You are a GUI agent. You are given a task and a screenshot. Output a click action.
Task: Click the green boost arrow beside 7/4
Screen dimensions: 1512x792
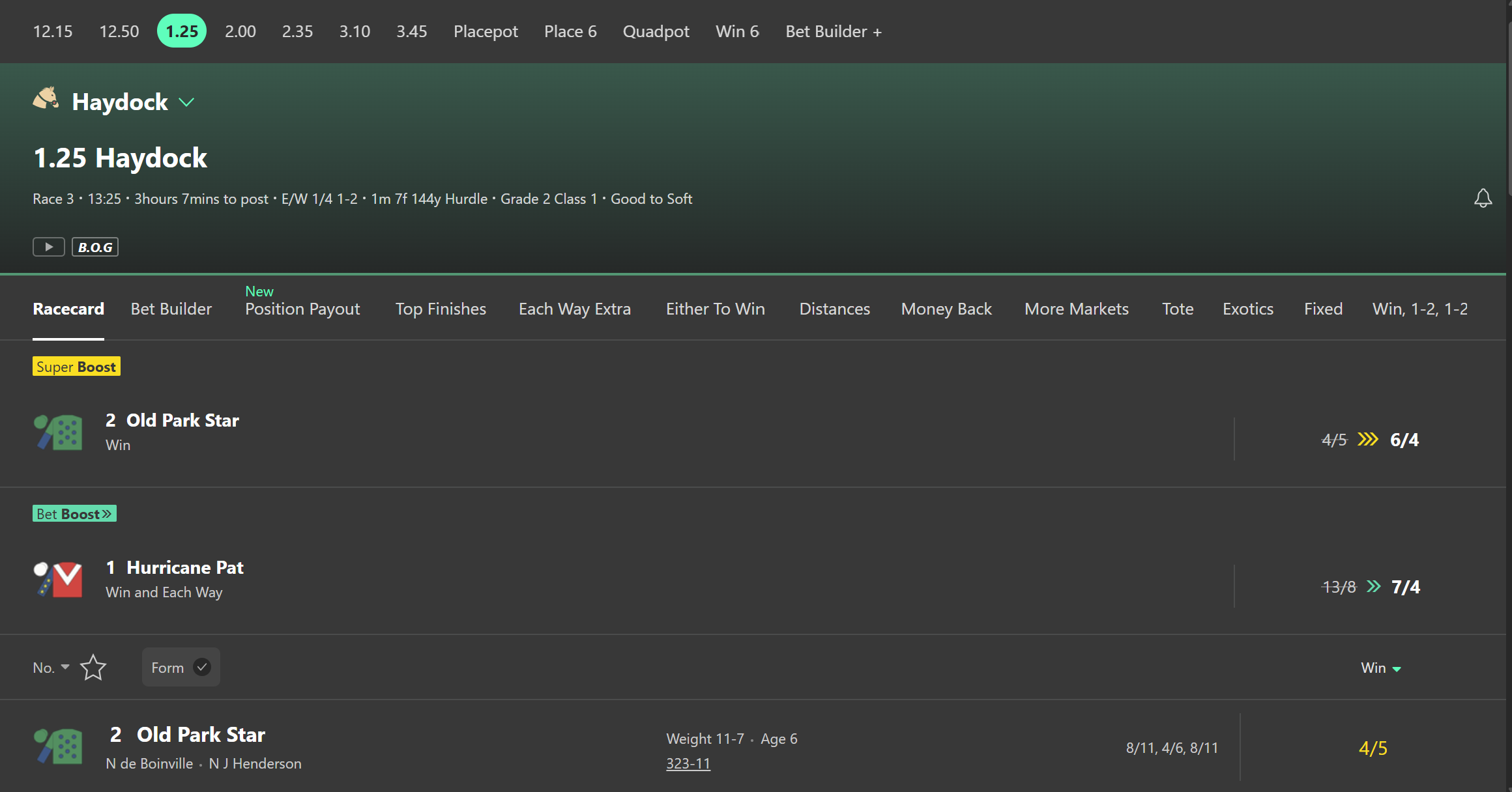coord(1374,586)
